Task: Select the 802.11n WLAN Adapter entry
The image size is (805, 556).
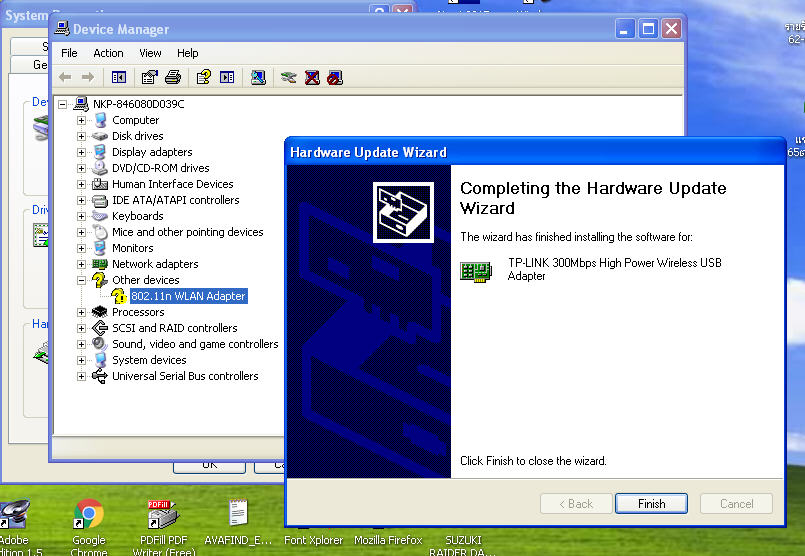Action: [188, 296]
